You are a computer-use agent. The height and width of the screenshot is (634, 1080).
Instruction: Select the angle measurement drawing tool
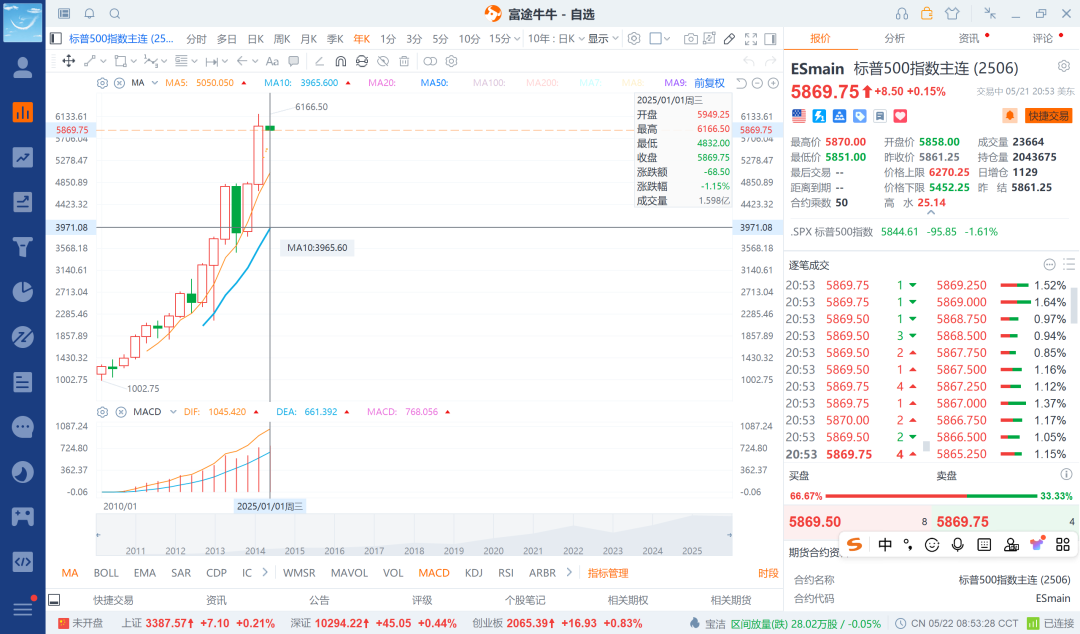point(319,61)
